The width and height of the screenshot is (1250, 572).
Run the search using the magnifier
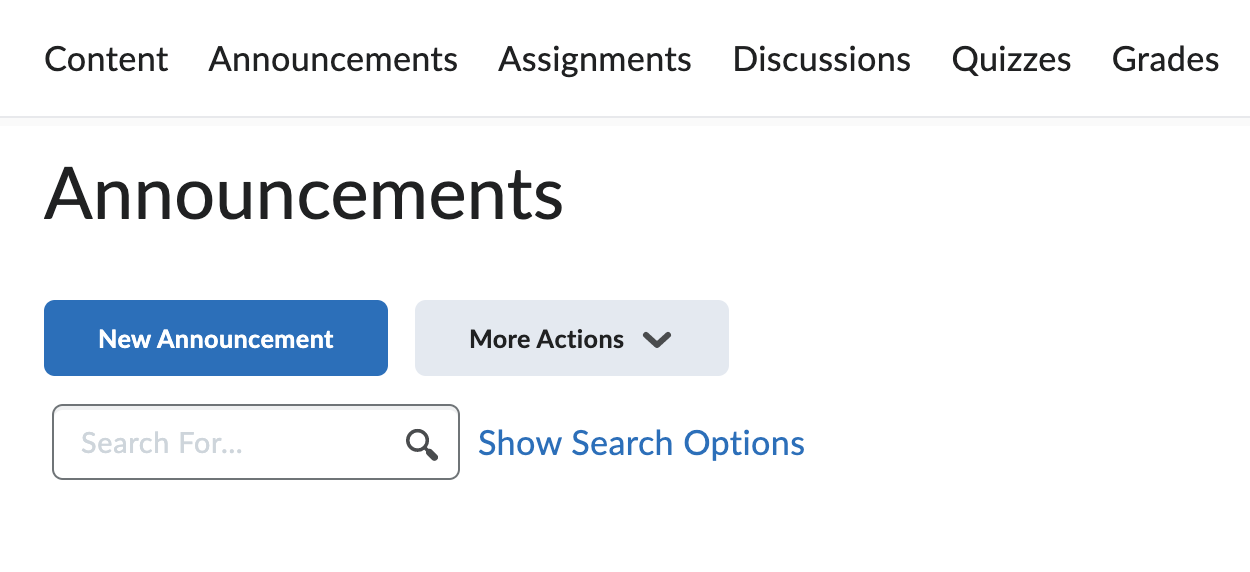(422, 444)
